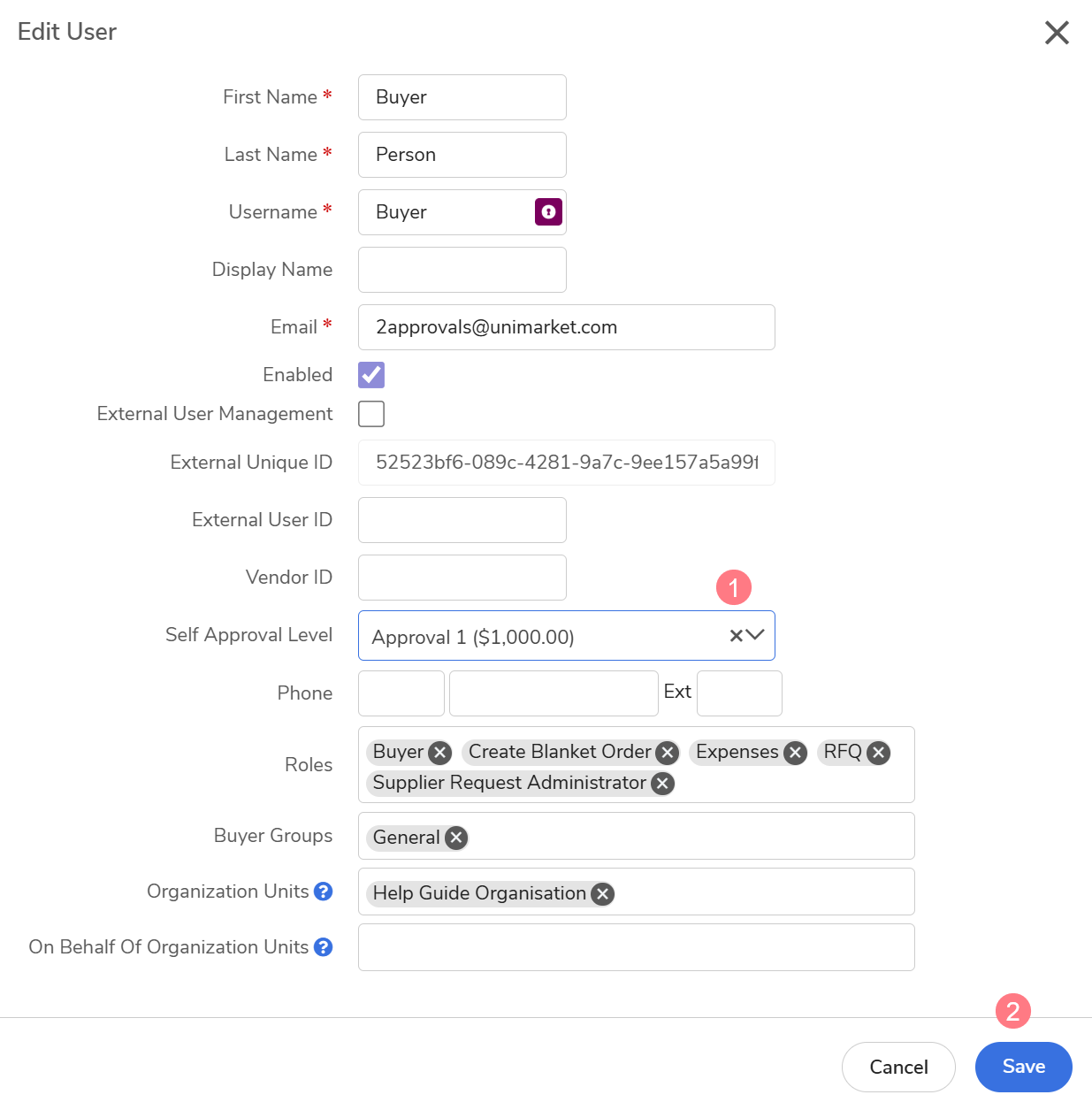
Task: Close the Edit User dialog
Action: (1057, 33)
